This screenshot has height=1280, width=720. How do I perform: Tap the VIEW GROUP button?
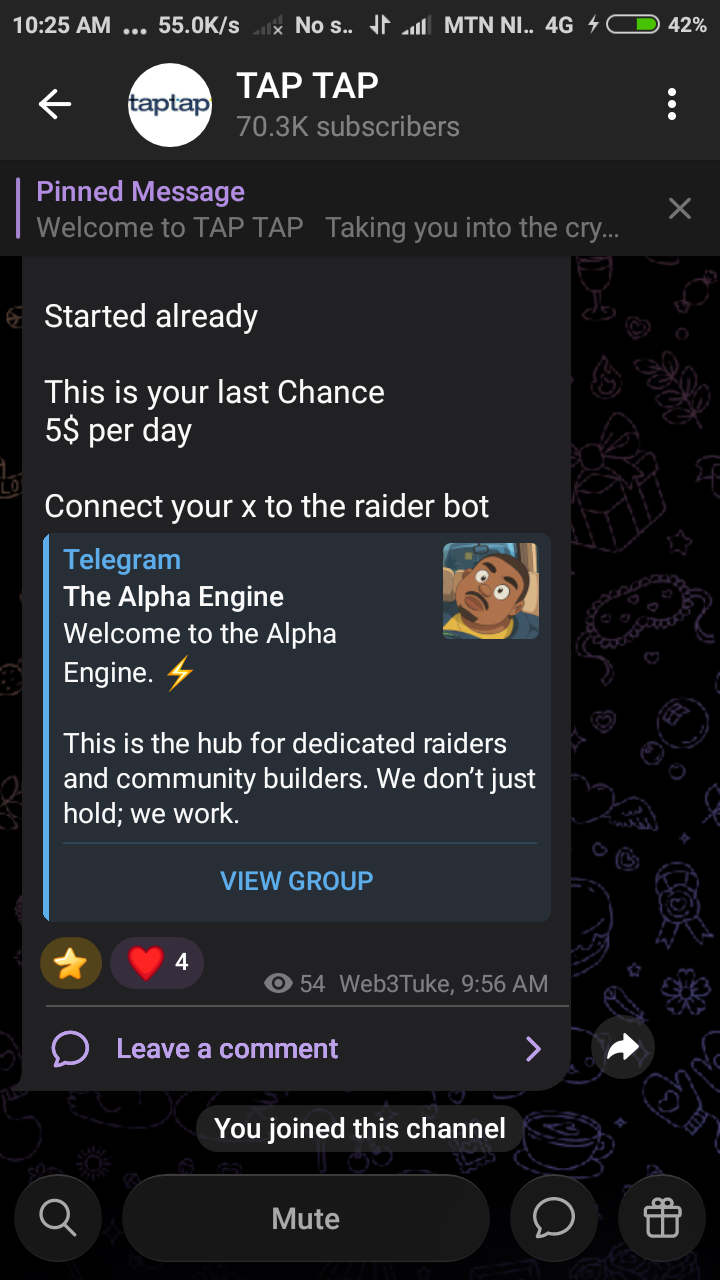tap(297, 881)
